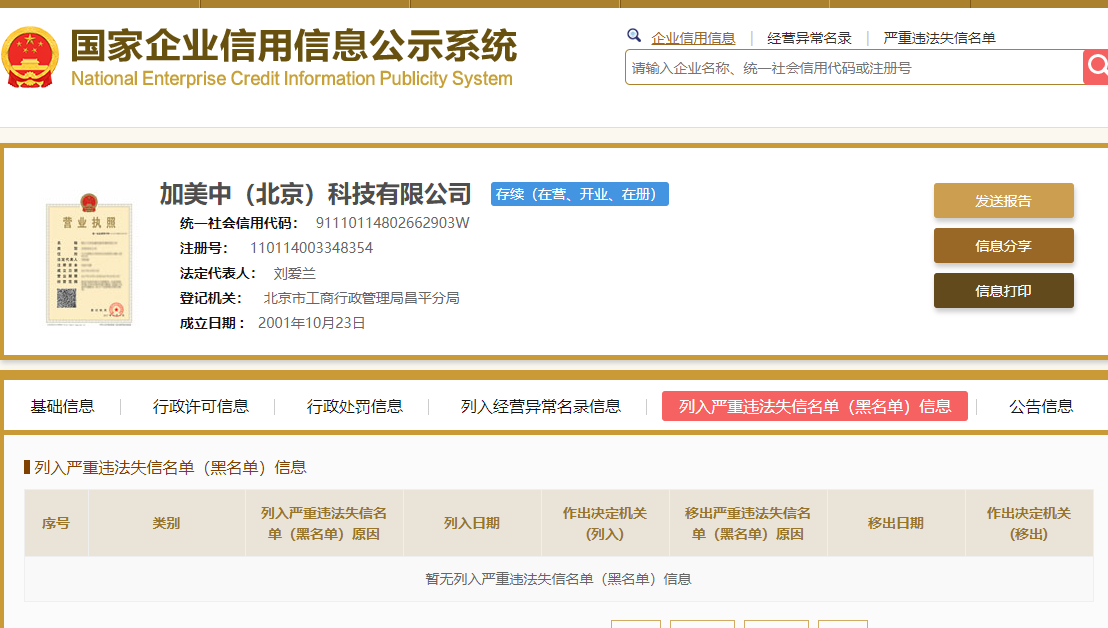Click the credit code 91110114802662903W
This screenshot has width=1108, height=628.
(x=392, y=223)
